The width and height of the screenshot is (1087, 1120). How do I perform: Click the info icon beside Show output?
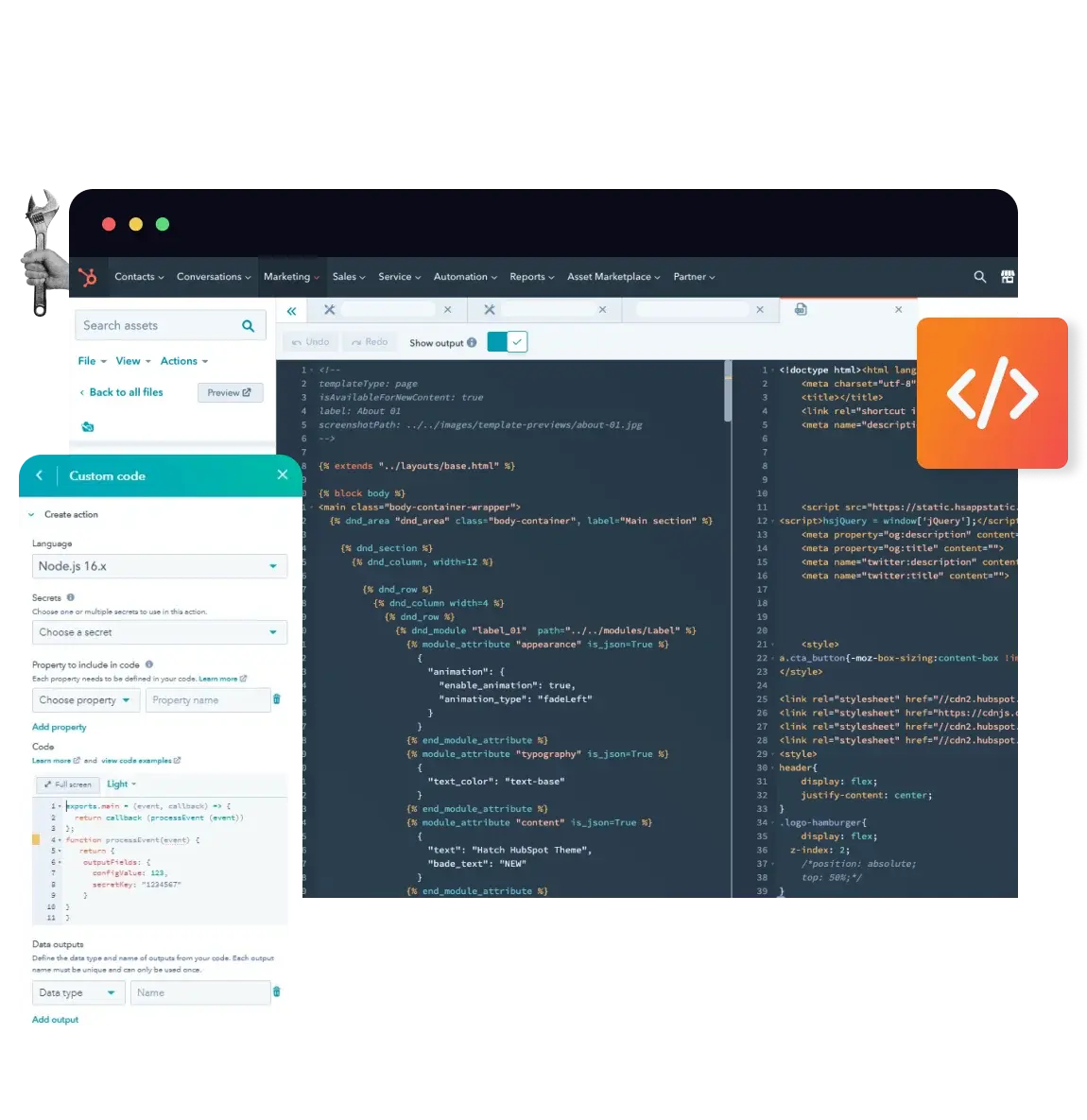tap(472, 343)
